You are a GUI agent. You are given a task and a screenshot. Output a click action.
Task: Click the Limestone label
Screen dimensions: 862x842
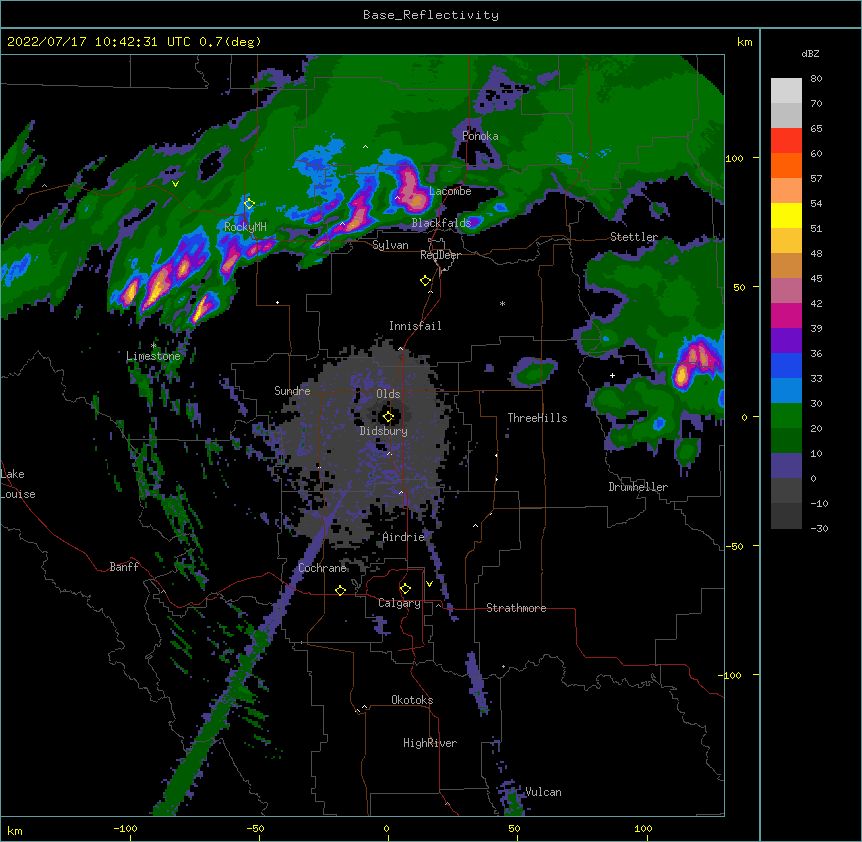[x=153, y=356]
